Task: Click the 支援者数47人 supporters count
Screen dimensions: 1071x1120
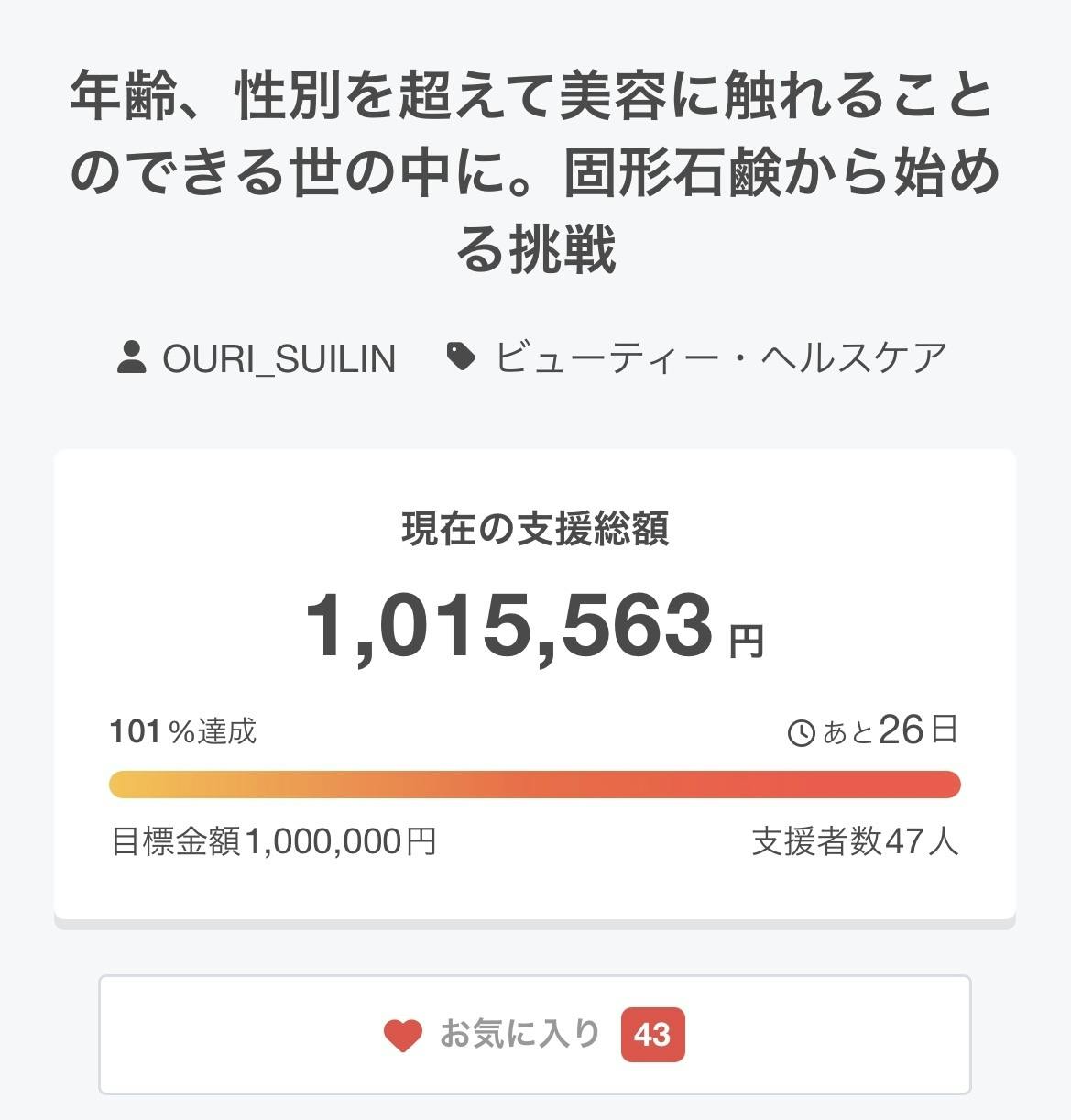Action: click(x=855, y=840)
